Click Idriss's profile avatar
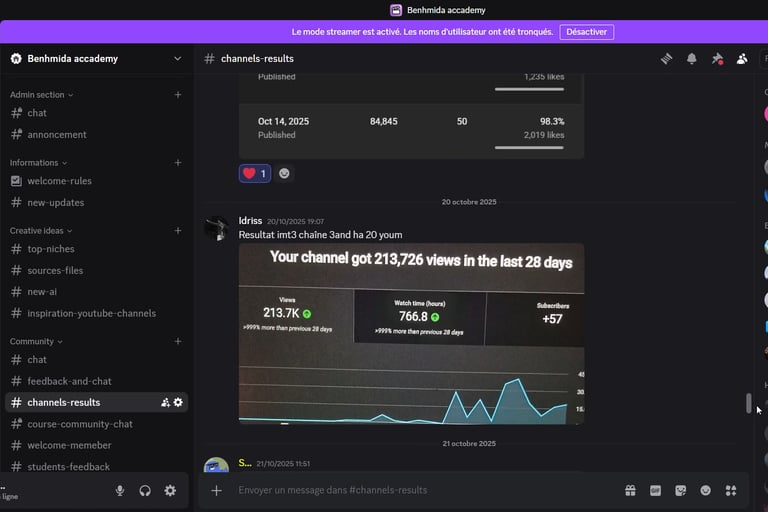 (x=216, y=228)
